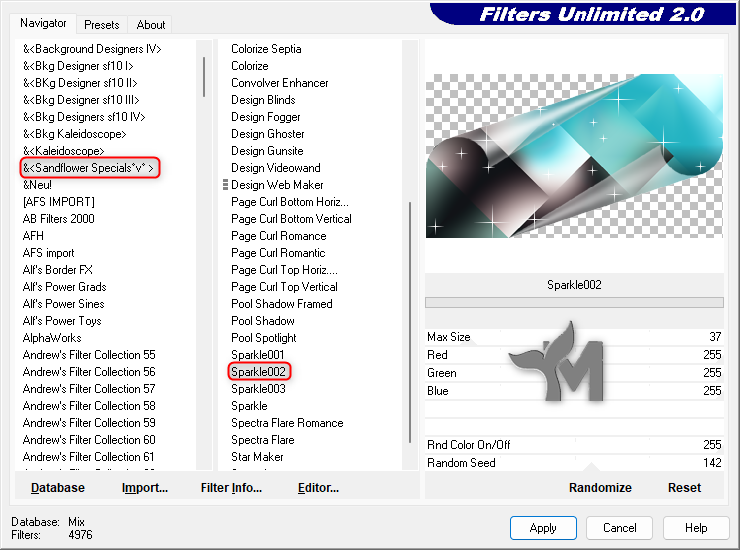Adjust the Rnd Color On/Off slider
The height and width of the screenshot is (550, 740).
(574, 445)
